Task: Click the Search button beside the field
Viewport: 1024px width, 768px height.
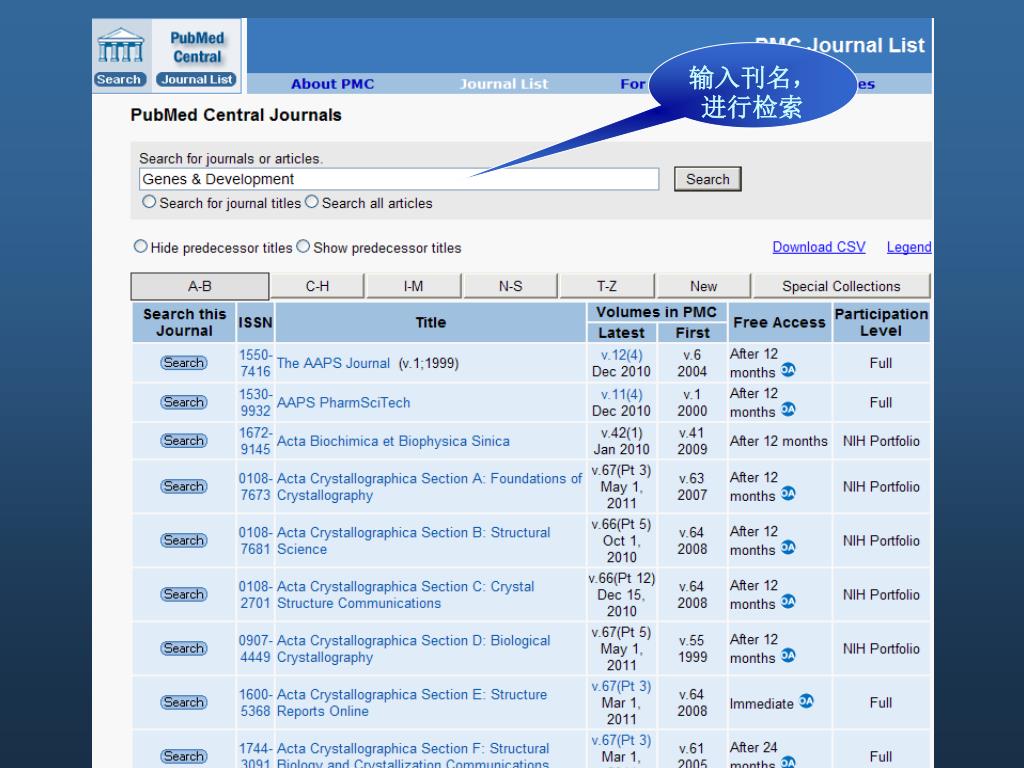Action: 707,179
